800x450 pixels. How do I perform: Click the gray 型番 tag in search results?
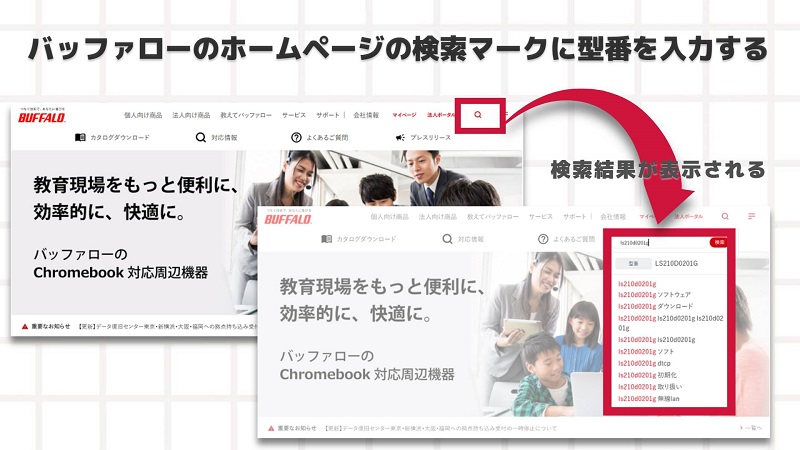(633, 264)
